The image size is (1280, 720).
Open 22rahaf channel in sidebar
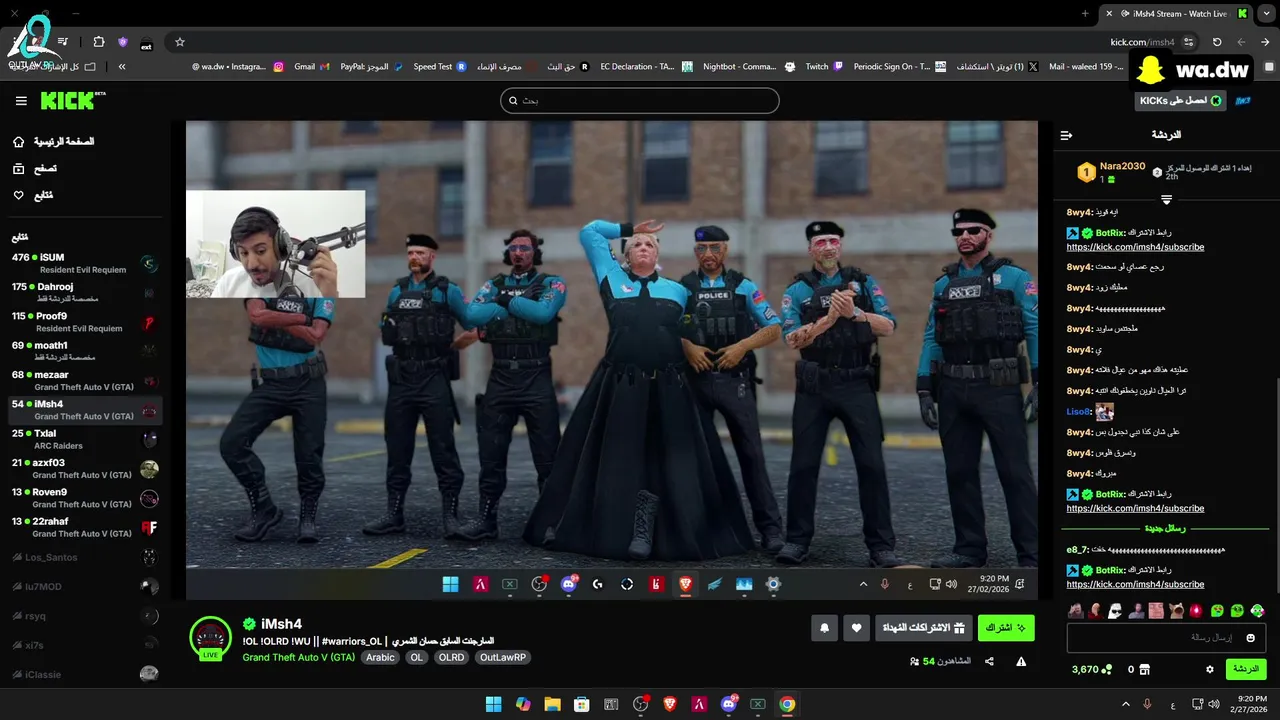point(85,527)
